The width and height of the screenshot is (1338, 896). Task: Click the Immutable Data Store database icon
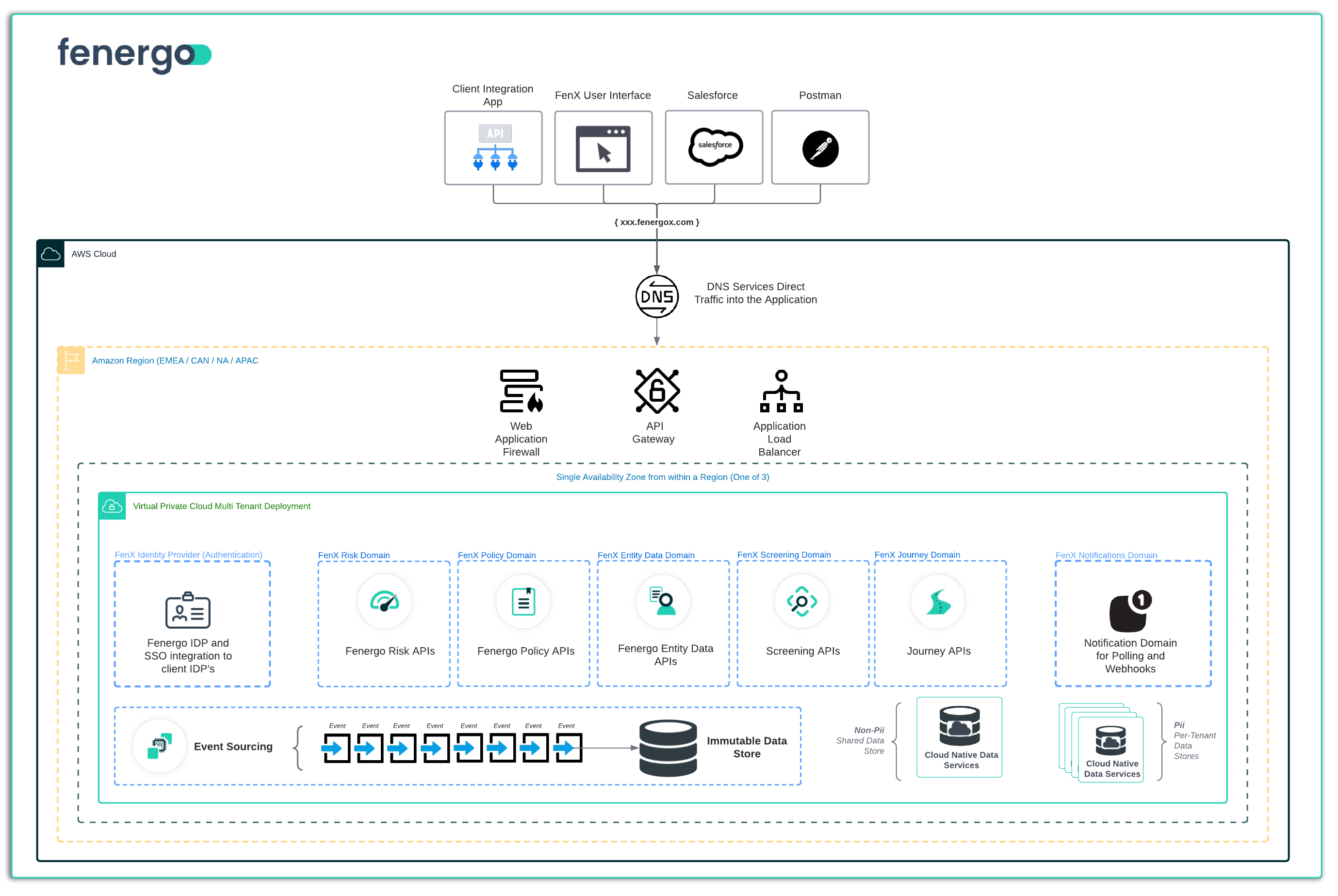point(668,748)
